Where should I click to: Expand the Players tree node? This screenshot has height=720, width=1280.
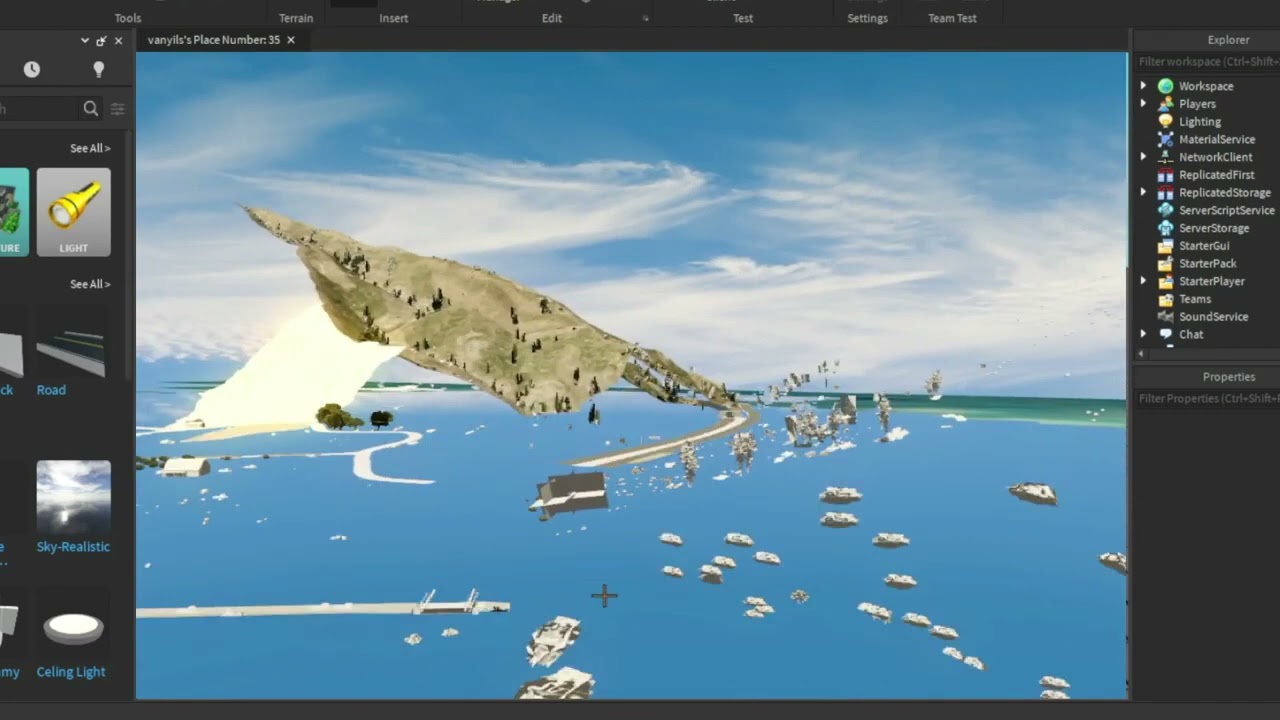tap(1143, 104)
